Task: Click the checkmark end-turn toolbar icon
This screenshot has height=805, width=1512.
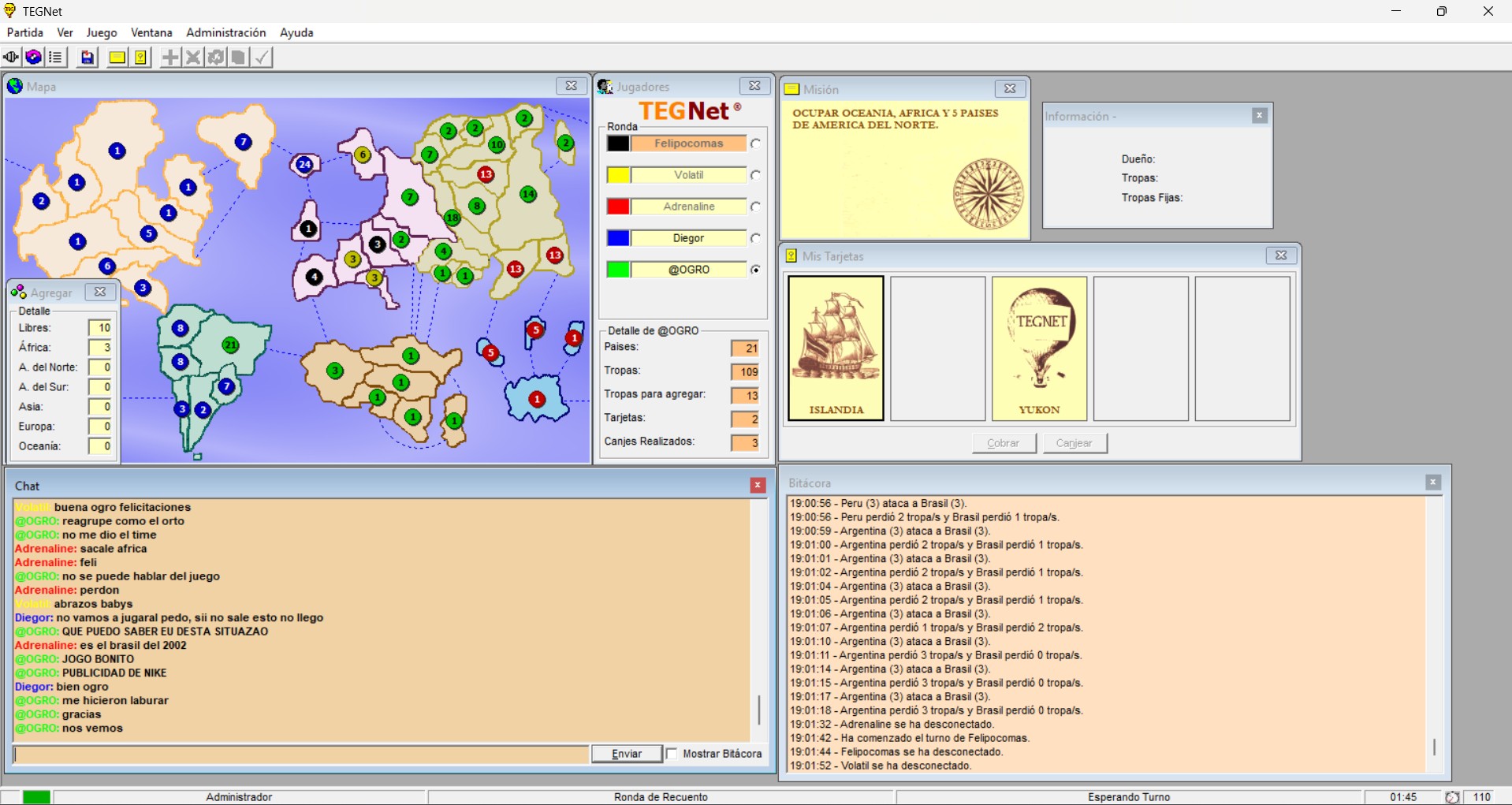Action: 262,58
